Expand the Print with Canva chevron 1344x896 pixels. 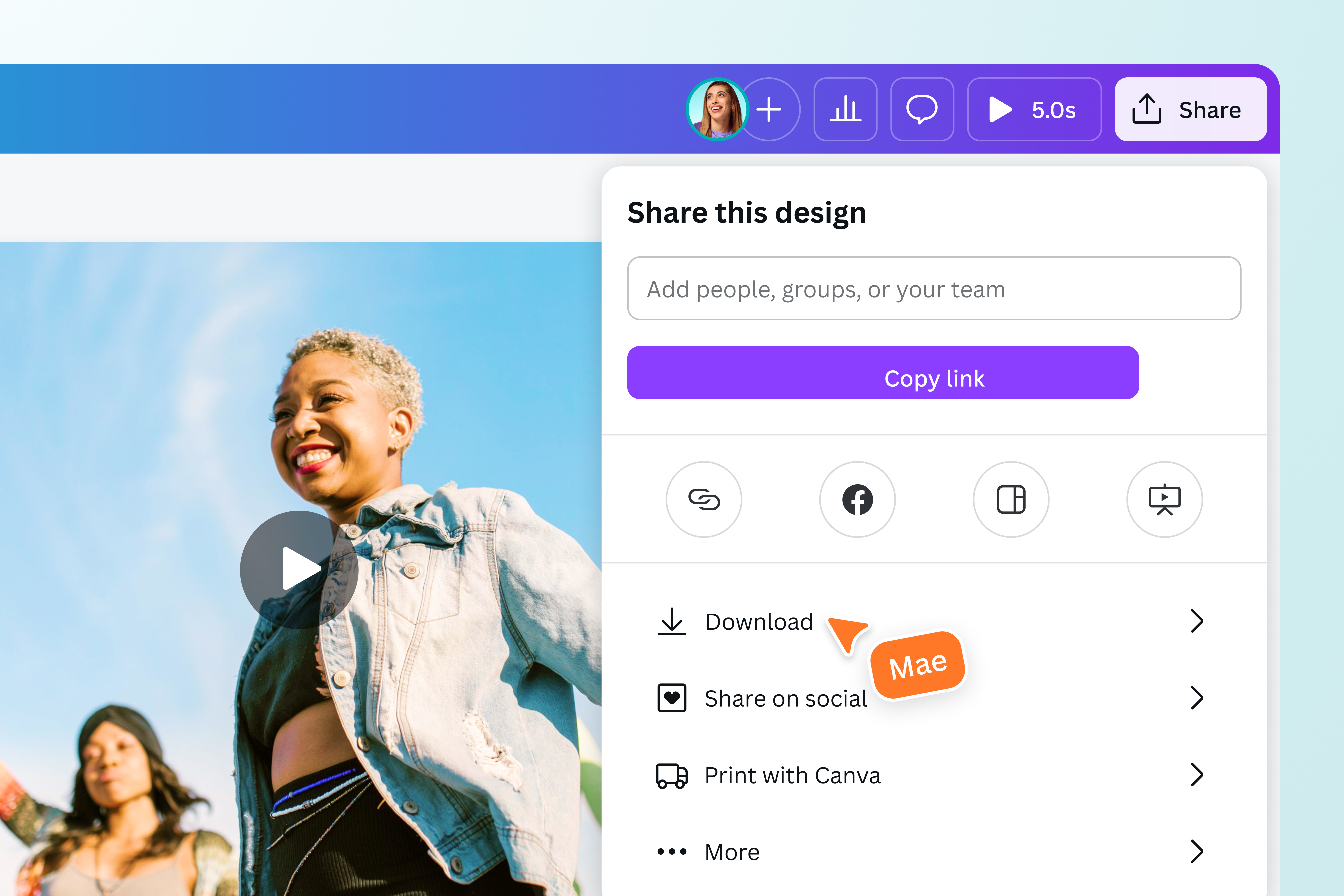coord(1197,775)
